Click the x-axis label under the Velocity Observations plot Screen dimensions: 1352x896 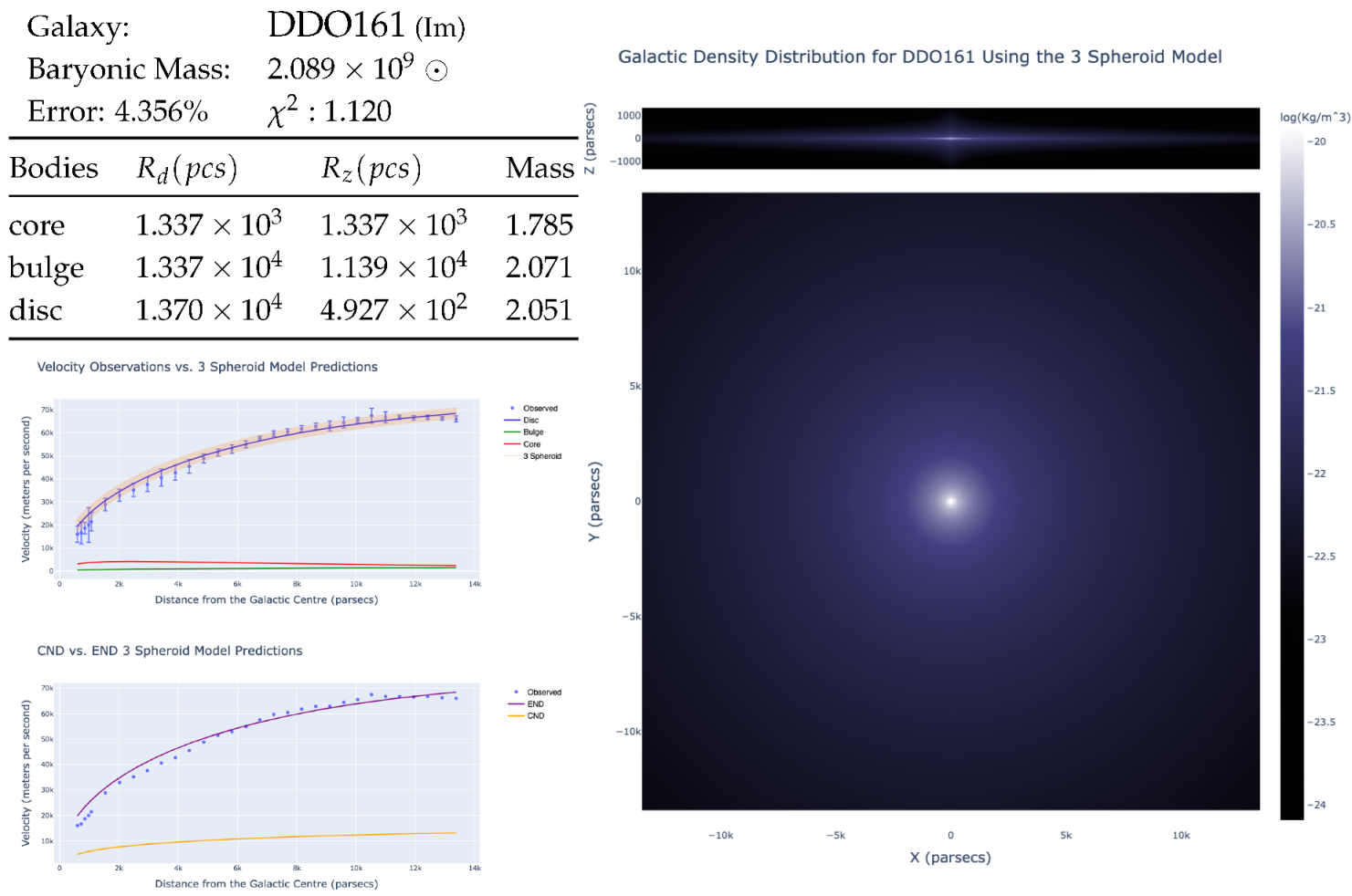(x=267, y=599)
